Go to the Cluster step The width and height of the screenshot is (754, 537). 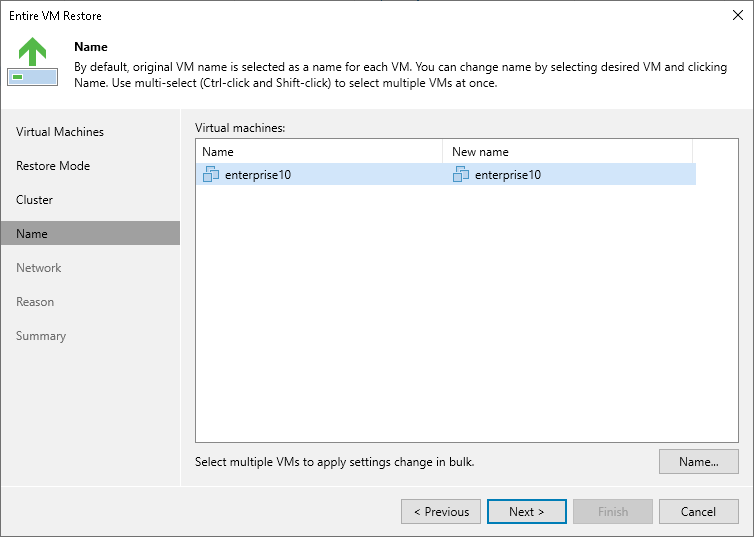point(34,200)
